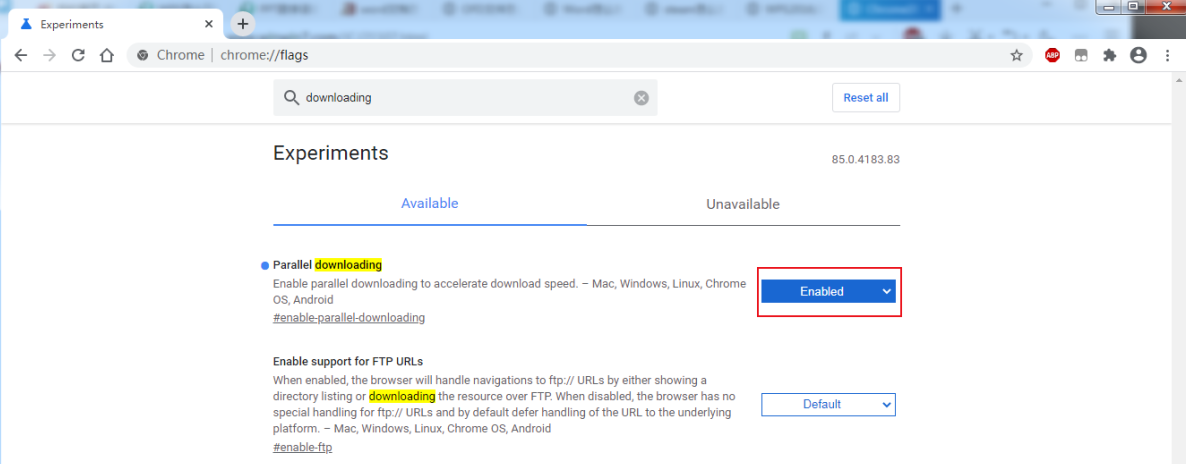Click the browser back arrow
The width and height of the screenshot is (1186, 464).
(x=21, y=56)
